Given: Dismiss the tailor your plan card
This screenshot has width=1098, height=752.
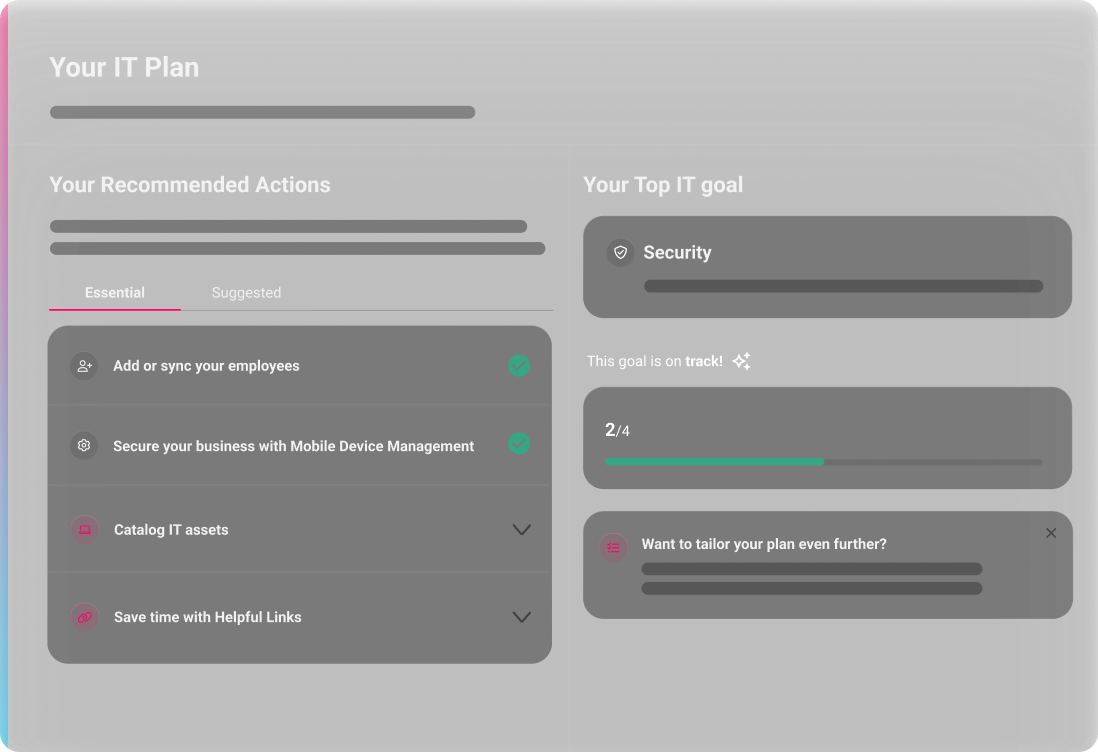Looking at the screenshot, I should click(x=1051, y=534).
